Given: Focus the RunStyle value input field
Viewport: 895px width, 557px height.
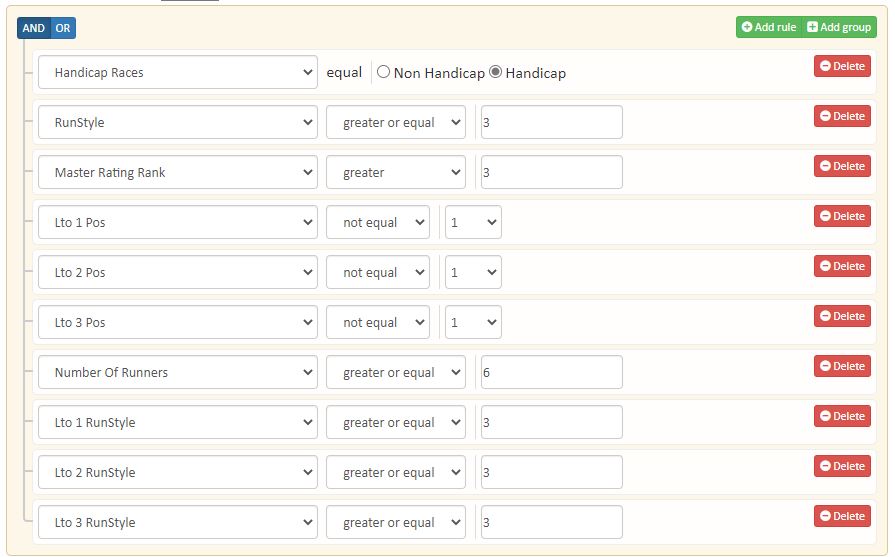Looking at the screenshot, I should (551, 122).
